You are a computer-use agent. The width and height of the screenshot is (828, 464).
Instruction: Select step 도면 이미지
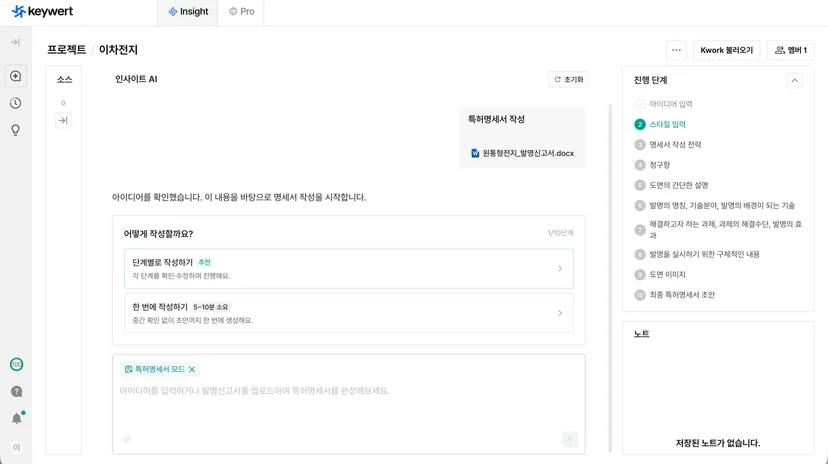[660, 274]
